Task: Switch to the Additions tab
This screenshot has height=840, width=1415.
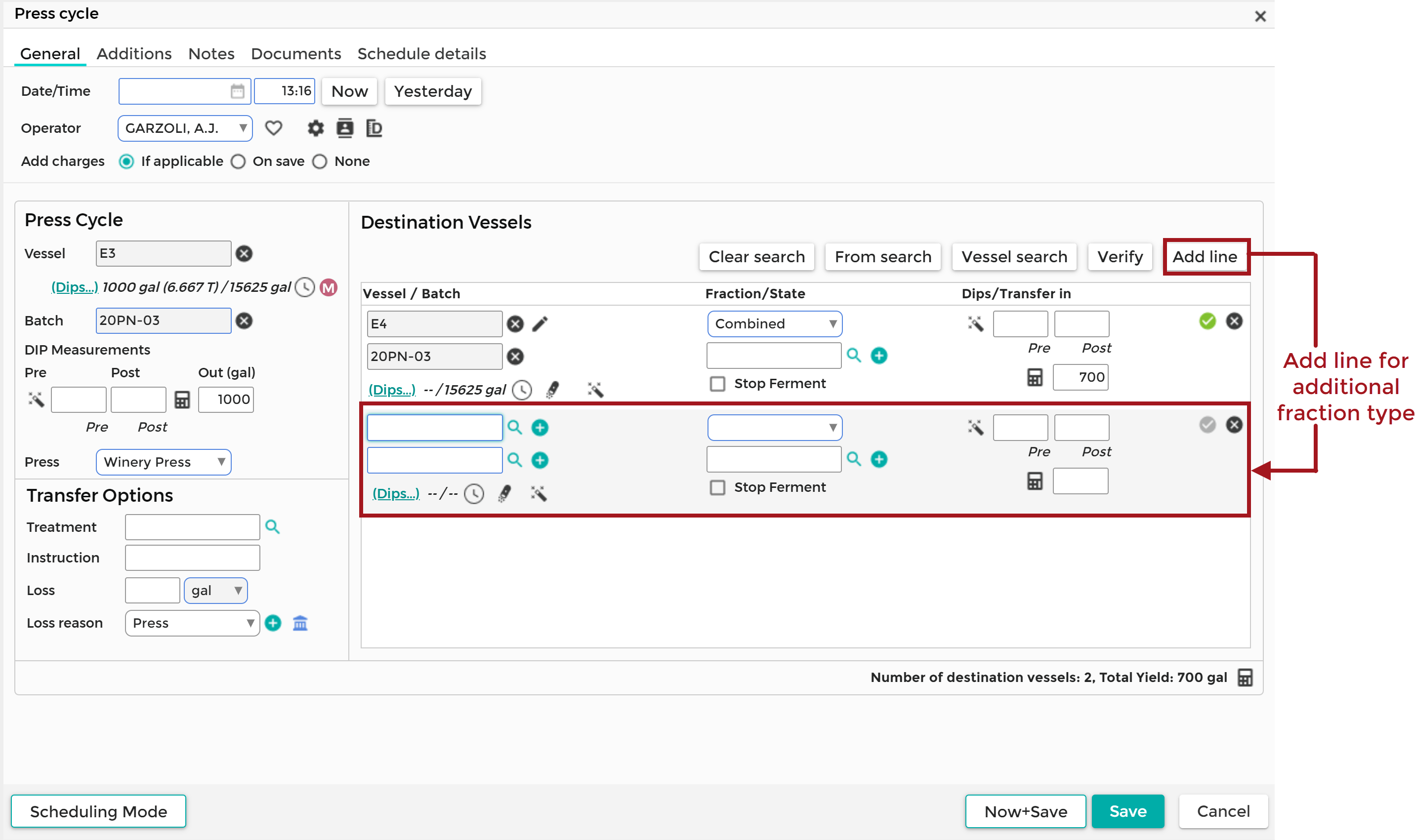Action: pos(134,54)
